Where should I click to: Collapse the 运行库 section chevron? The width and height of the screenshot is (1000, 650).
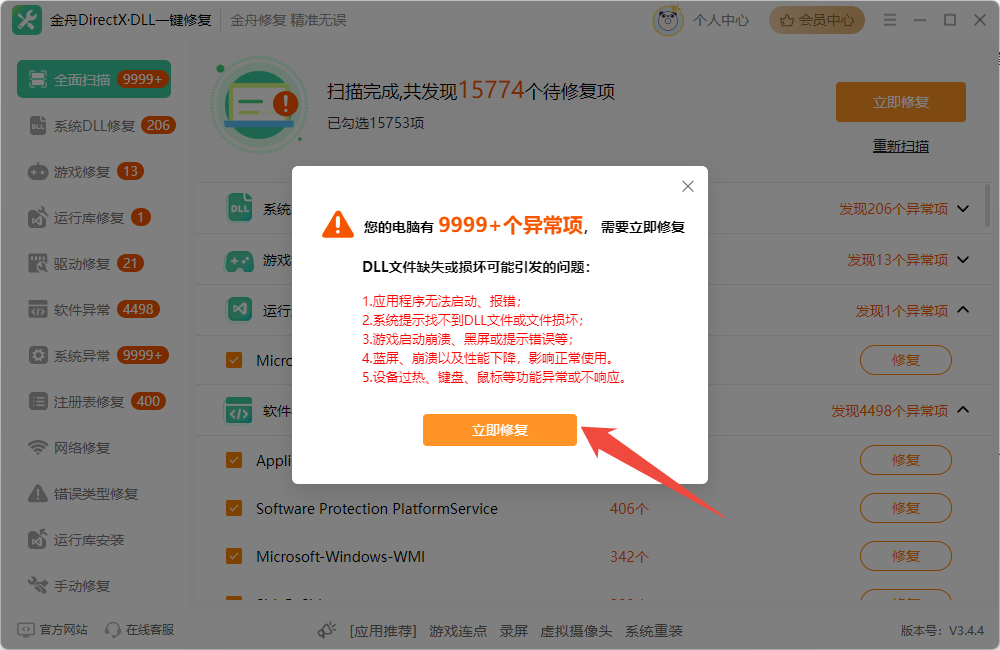(963, 310)
